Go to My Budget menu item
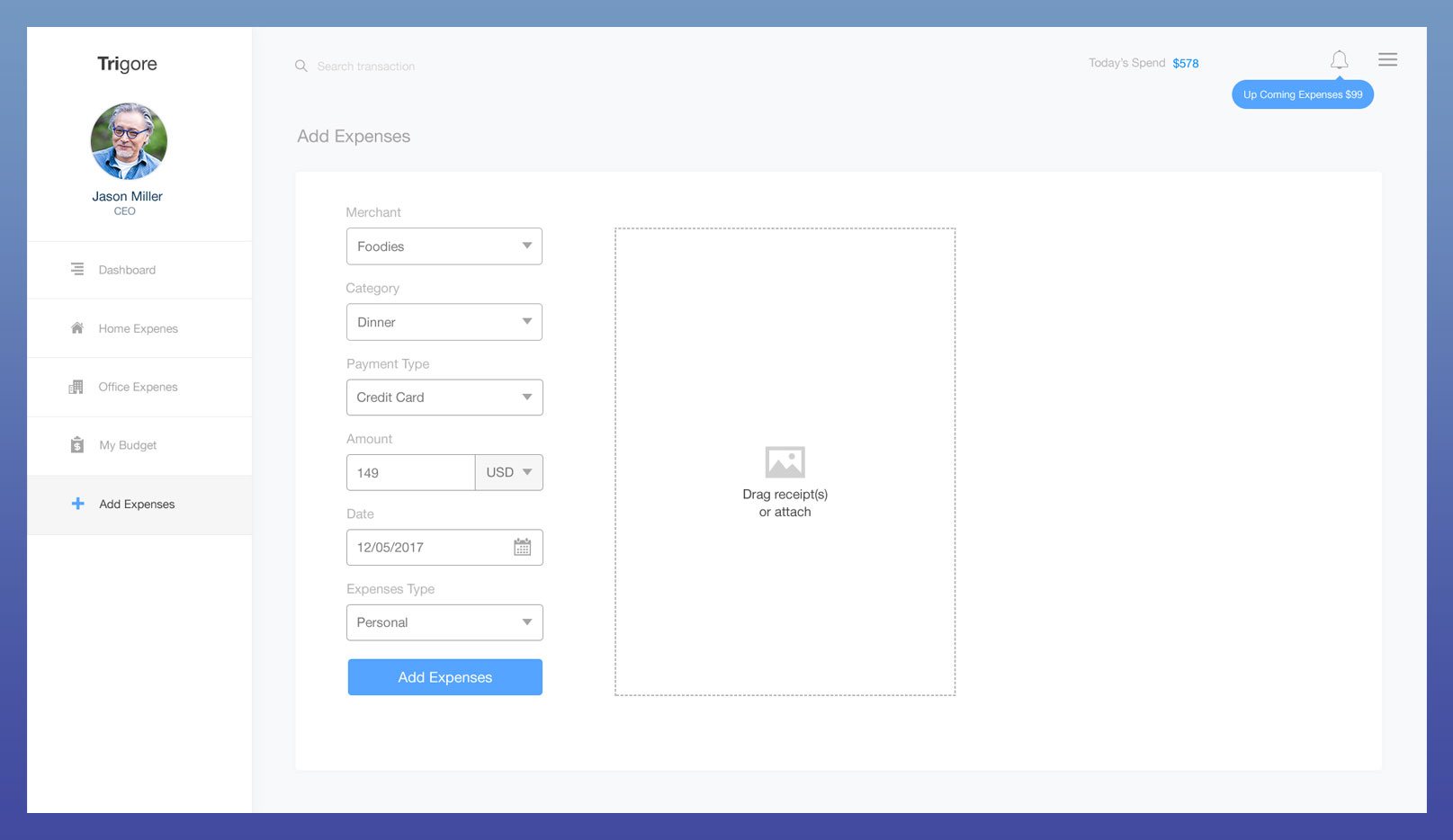The image size is (1453, 840). pyautogui.click(x=128, y=445)
